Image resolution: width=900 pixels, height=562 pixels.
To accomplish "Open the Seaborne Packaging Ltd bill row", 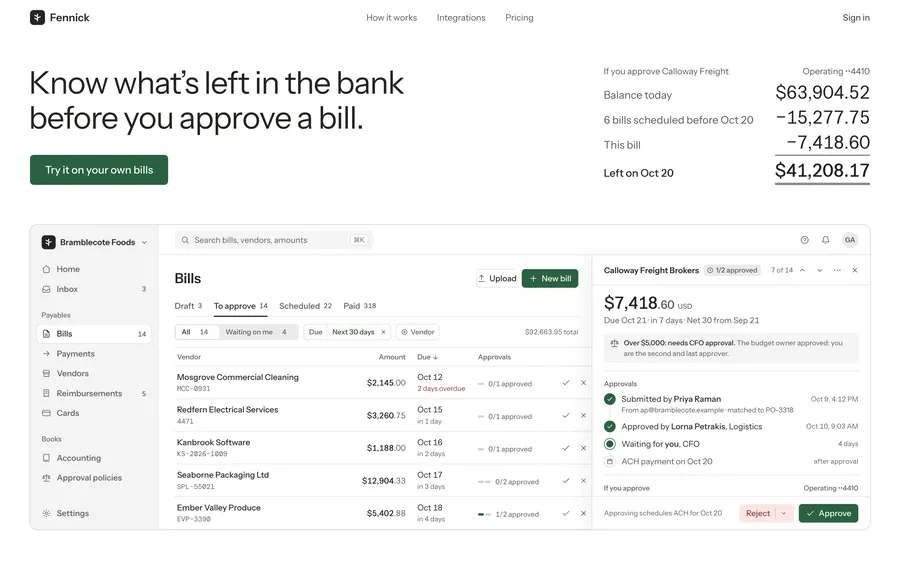I will click(x=383, y=481).
